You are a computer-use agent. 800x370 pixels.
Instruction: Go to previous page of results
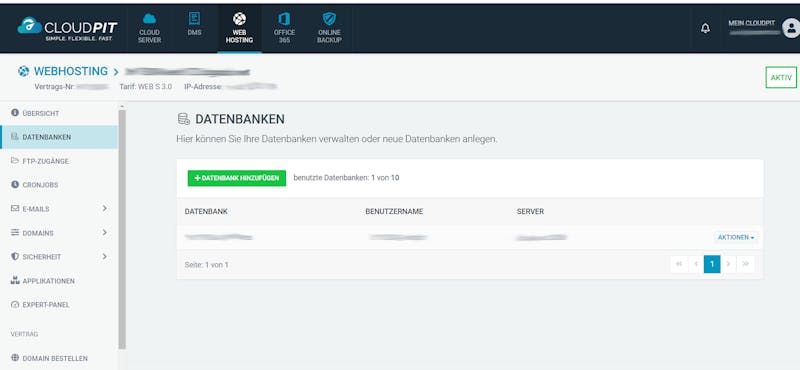[x=695, y=264]
